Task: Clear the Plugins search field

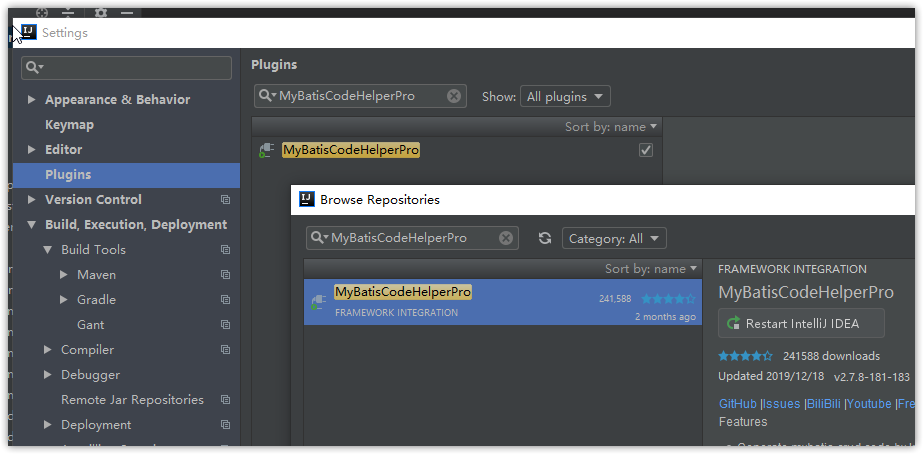Action: (454, 96)
